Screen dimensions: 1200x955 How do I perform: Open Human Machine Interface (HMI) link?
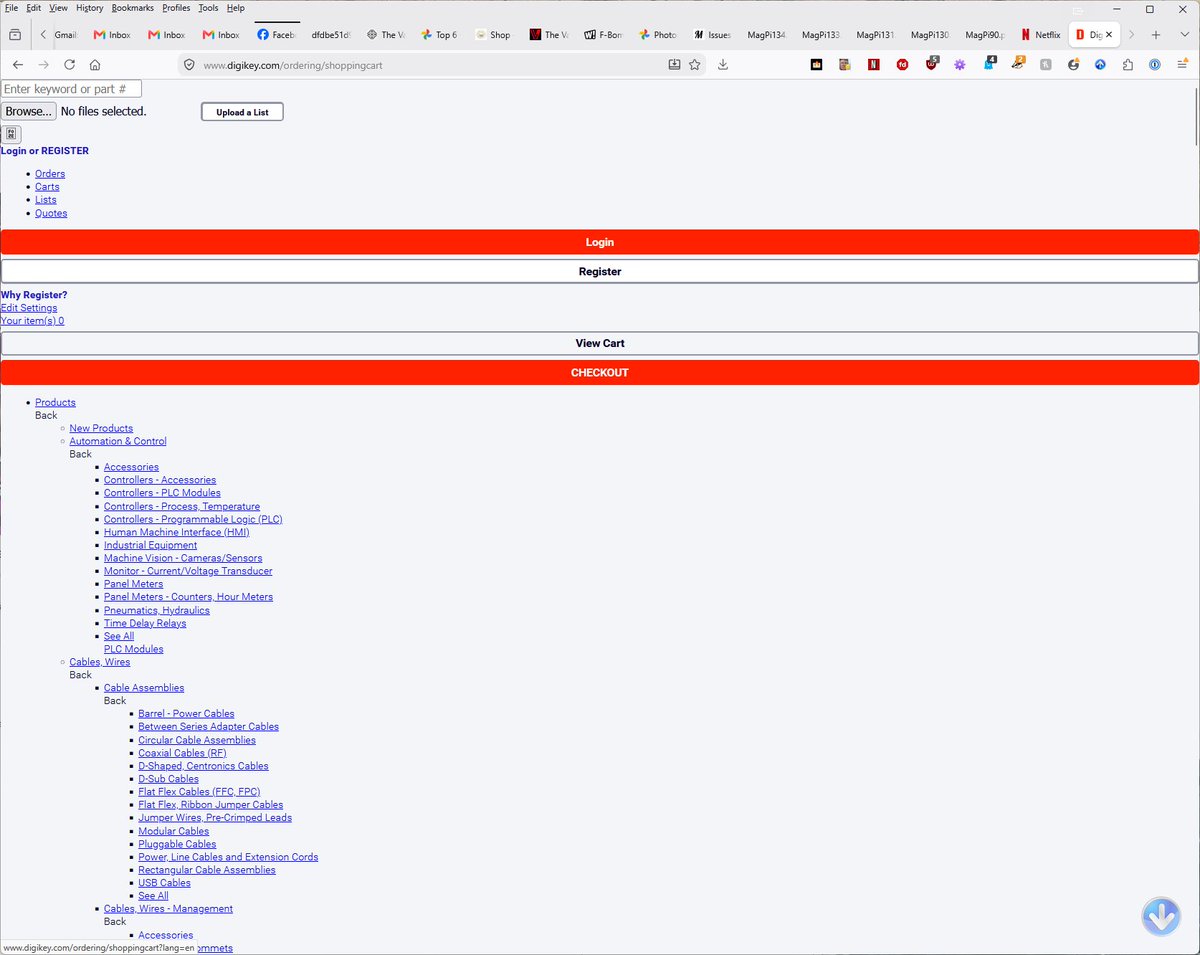tap(177, 532)
